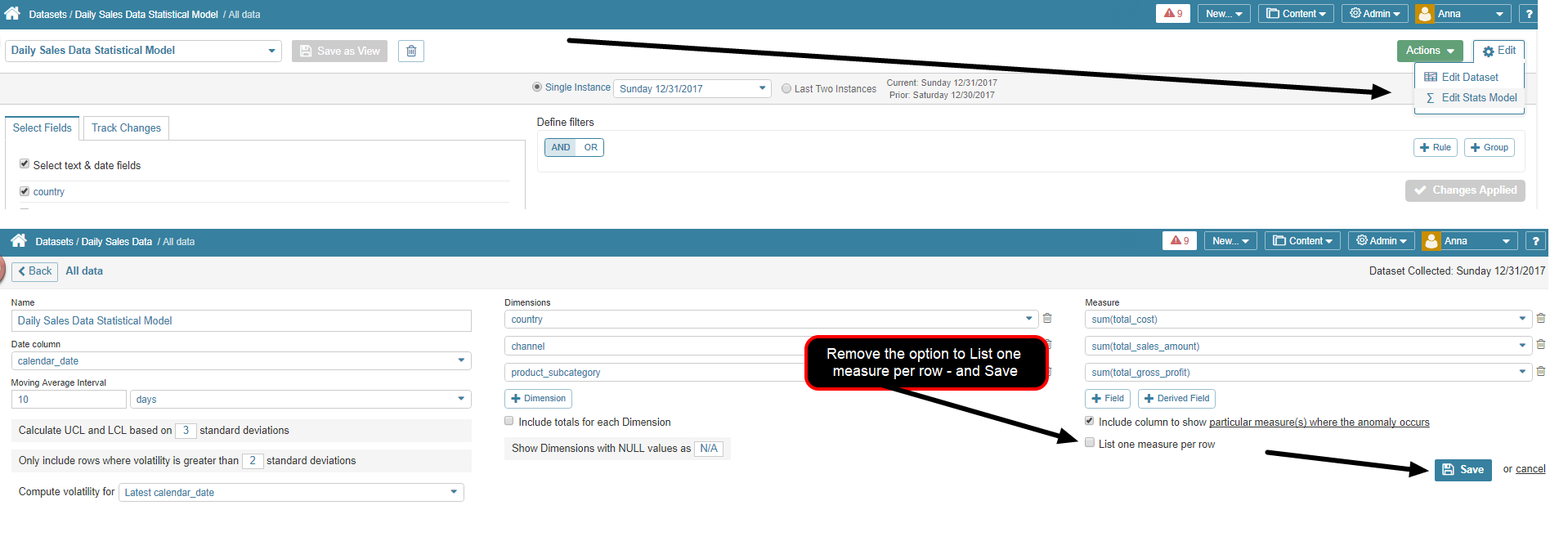Viewport: 1568px width, 559px height.
Task: Choose Edit Stats Model from Edit menu
Action: point(1469,97)
